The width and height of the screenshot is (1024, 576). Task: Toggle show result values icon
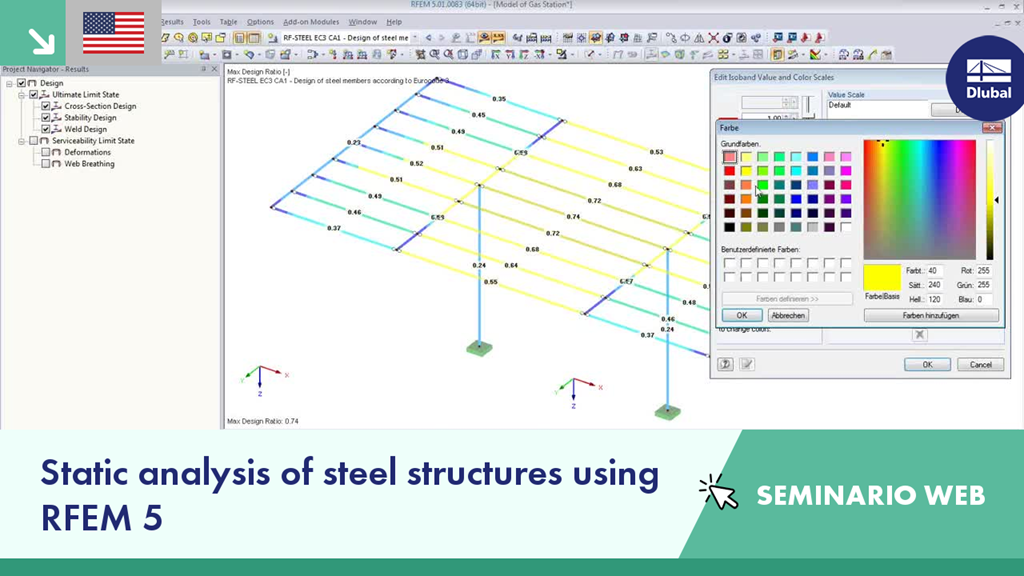(498, 38)
